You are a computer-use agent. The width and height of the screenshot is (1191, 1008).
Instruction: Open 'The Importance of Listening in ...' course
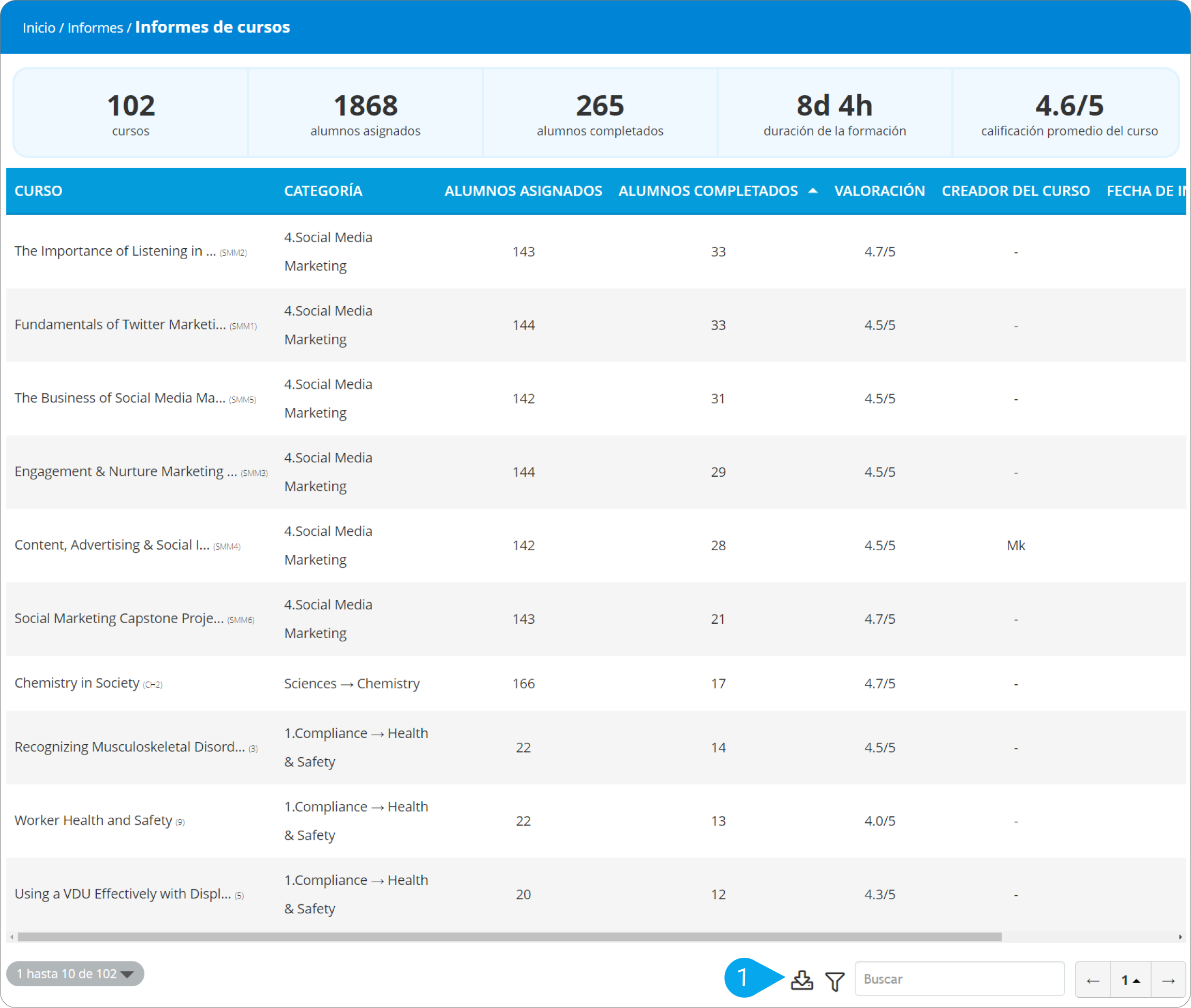pos(115,251)
